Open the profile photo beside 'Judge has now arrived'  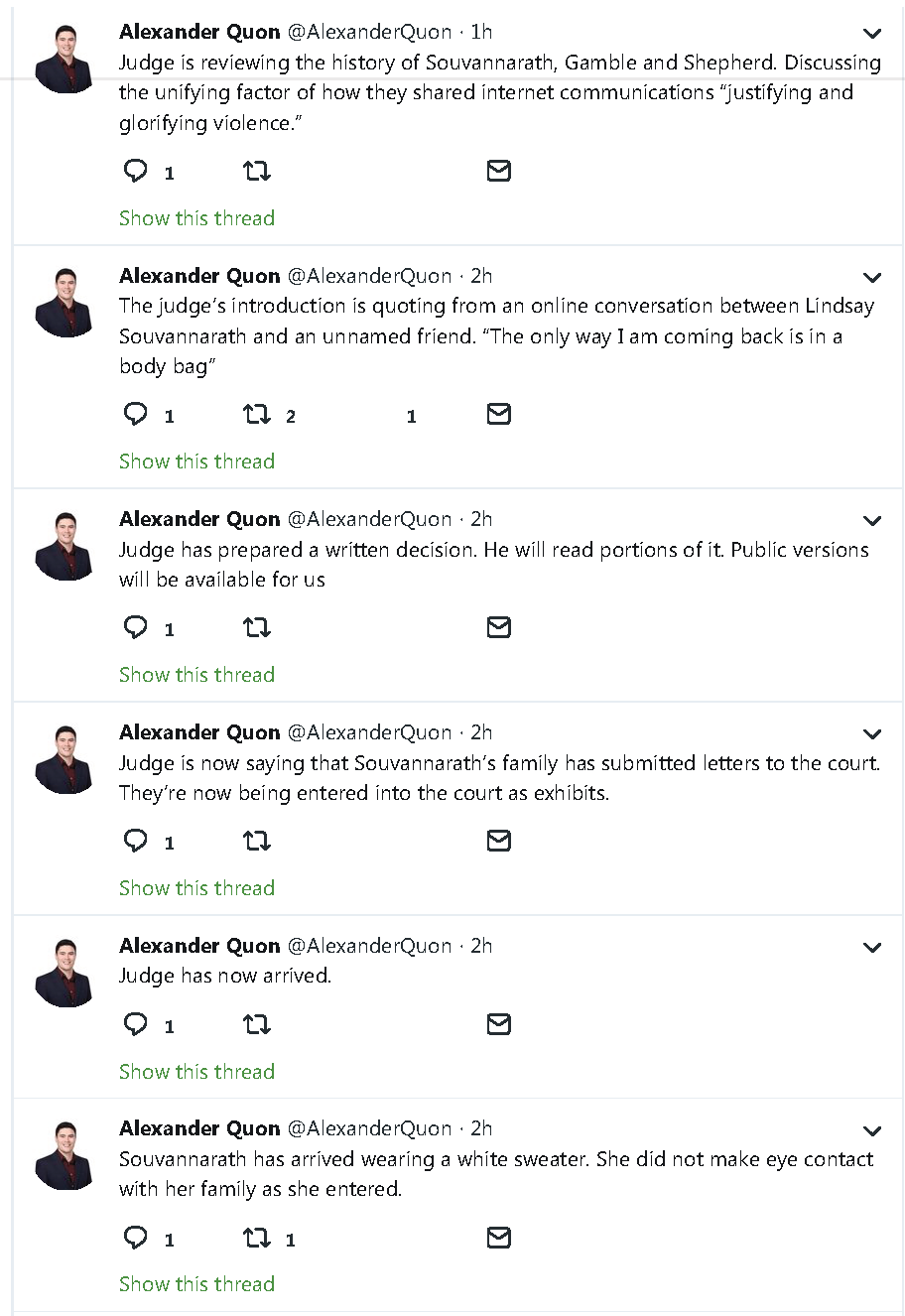pos(65,973)
